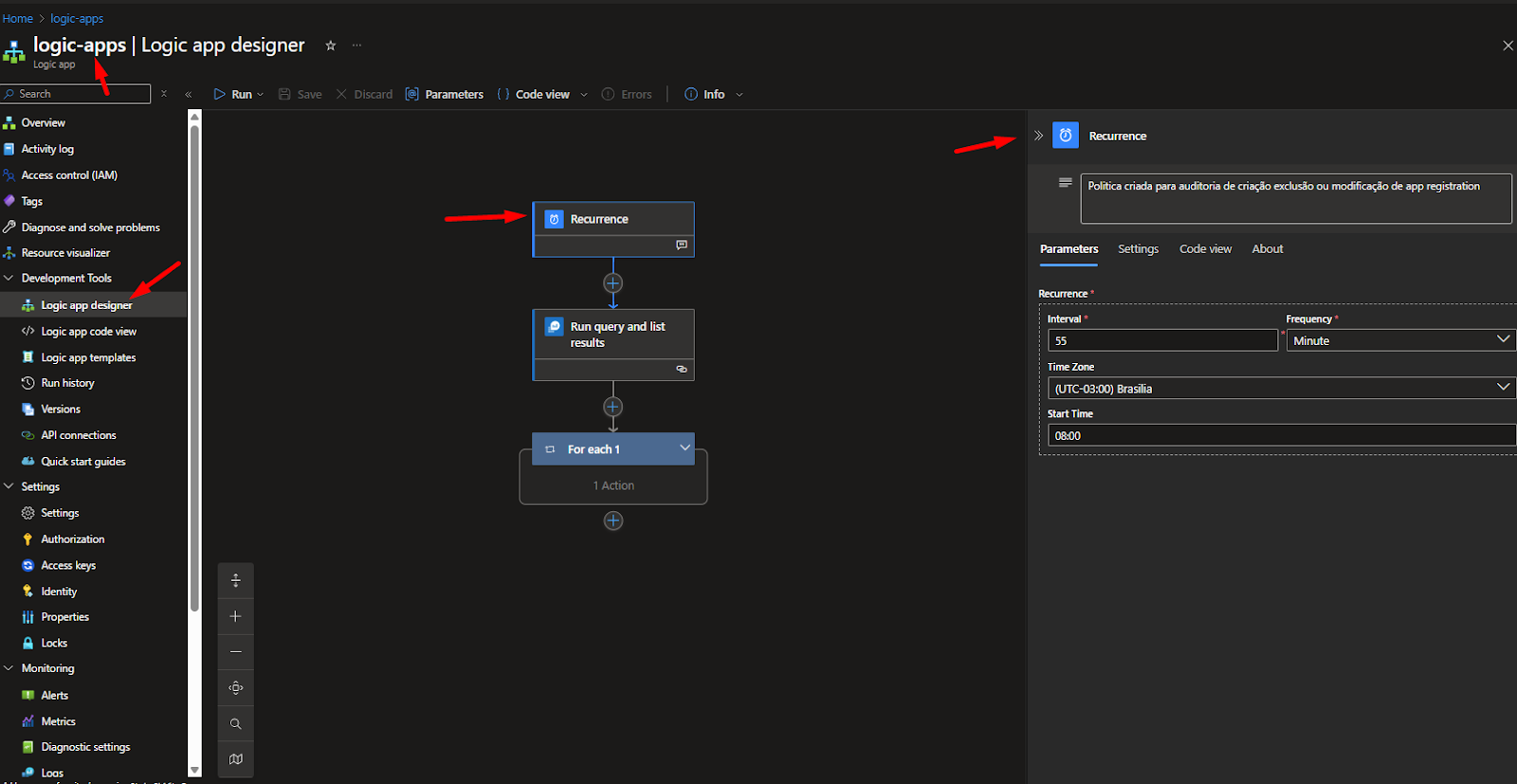
Task: Open workflow Parameters from toolbar
Action: pos(444,95)
